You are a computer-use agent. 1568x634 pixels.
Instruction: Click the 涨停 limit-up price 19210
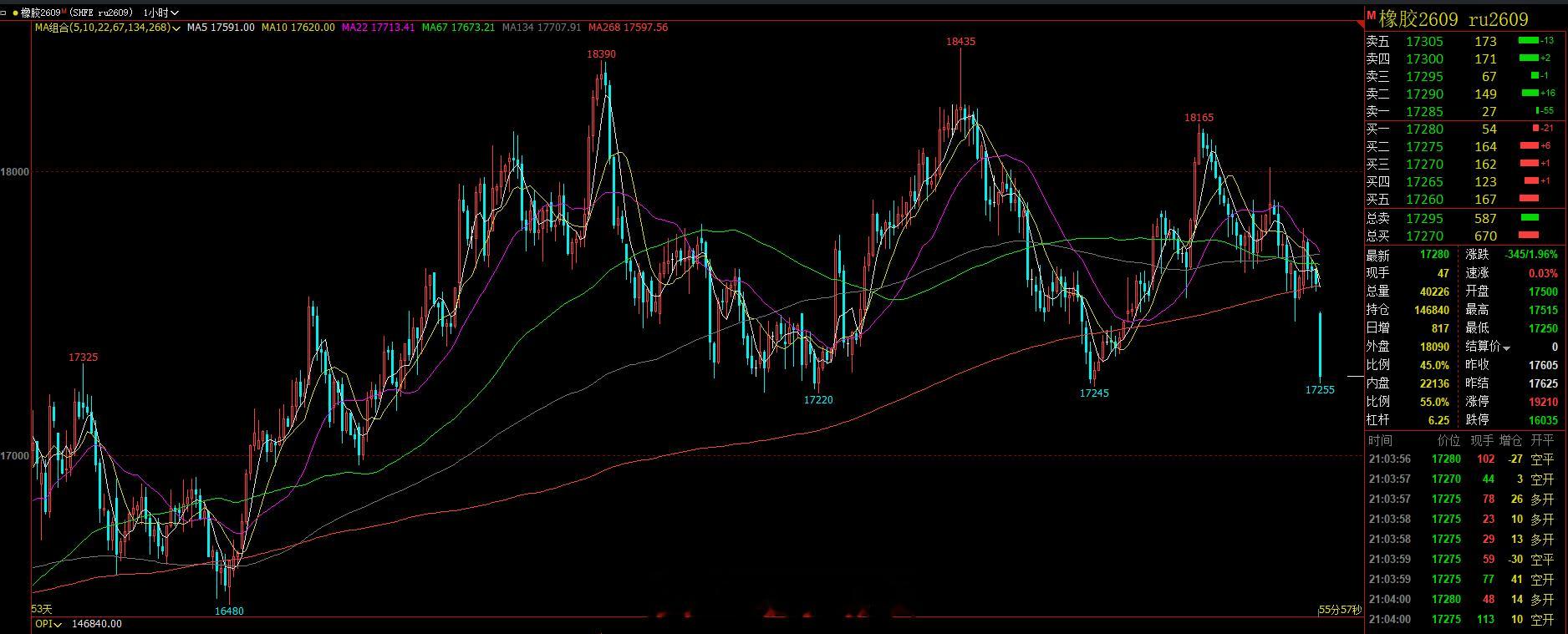tap(1543, 402)
